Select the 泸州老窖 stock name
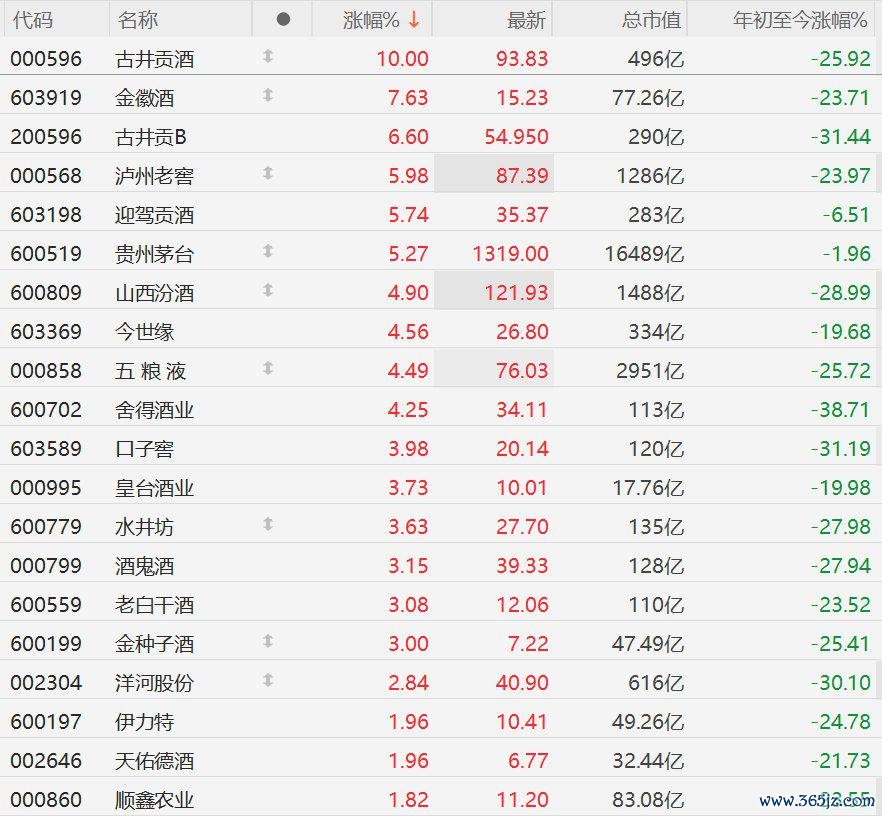The width and height of the screenshot is (882, 816). pos(155,176)
